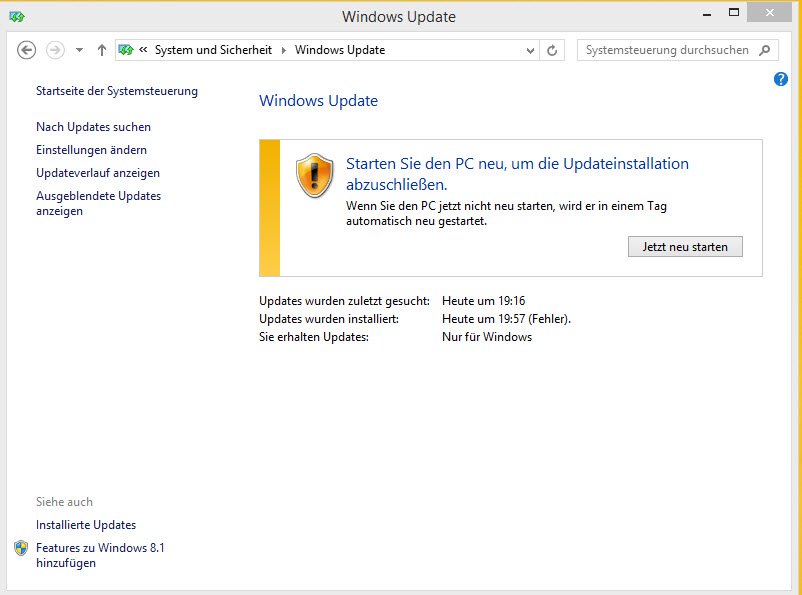Refresh the Windows Update page
Screen dimensions: 802x595
[x=552, y=51]
